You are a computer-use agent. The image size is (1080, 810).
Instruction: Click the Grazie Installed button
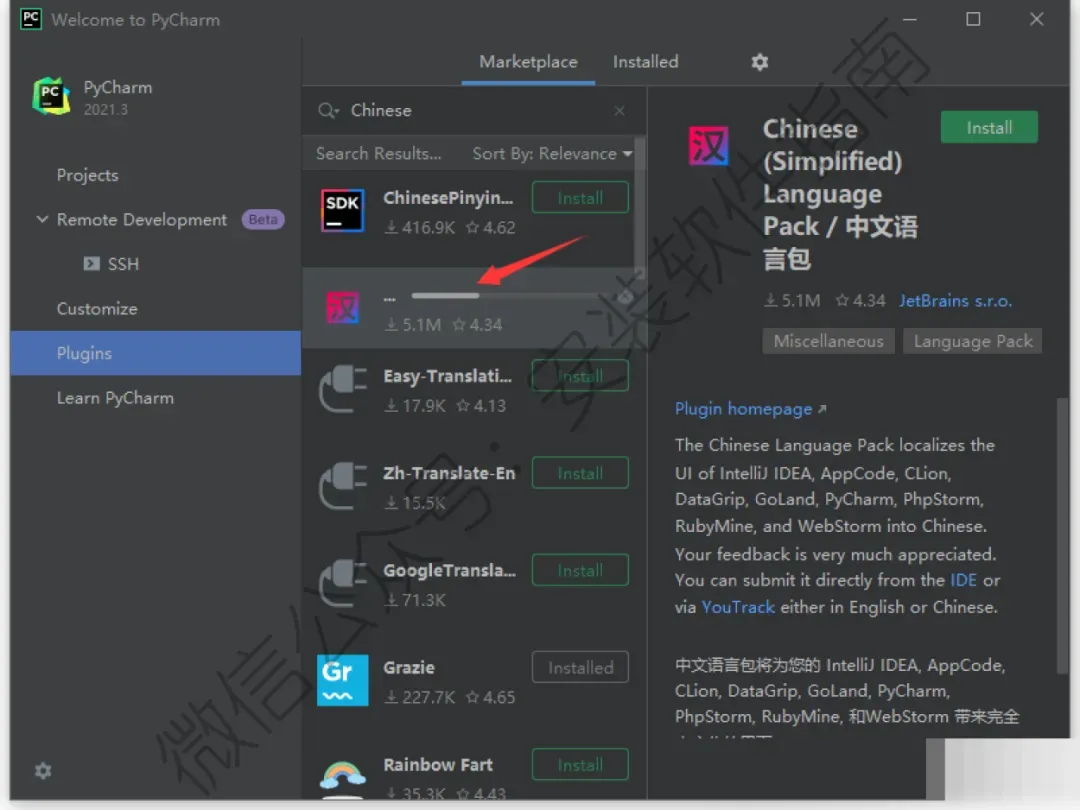(580, 667)
